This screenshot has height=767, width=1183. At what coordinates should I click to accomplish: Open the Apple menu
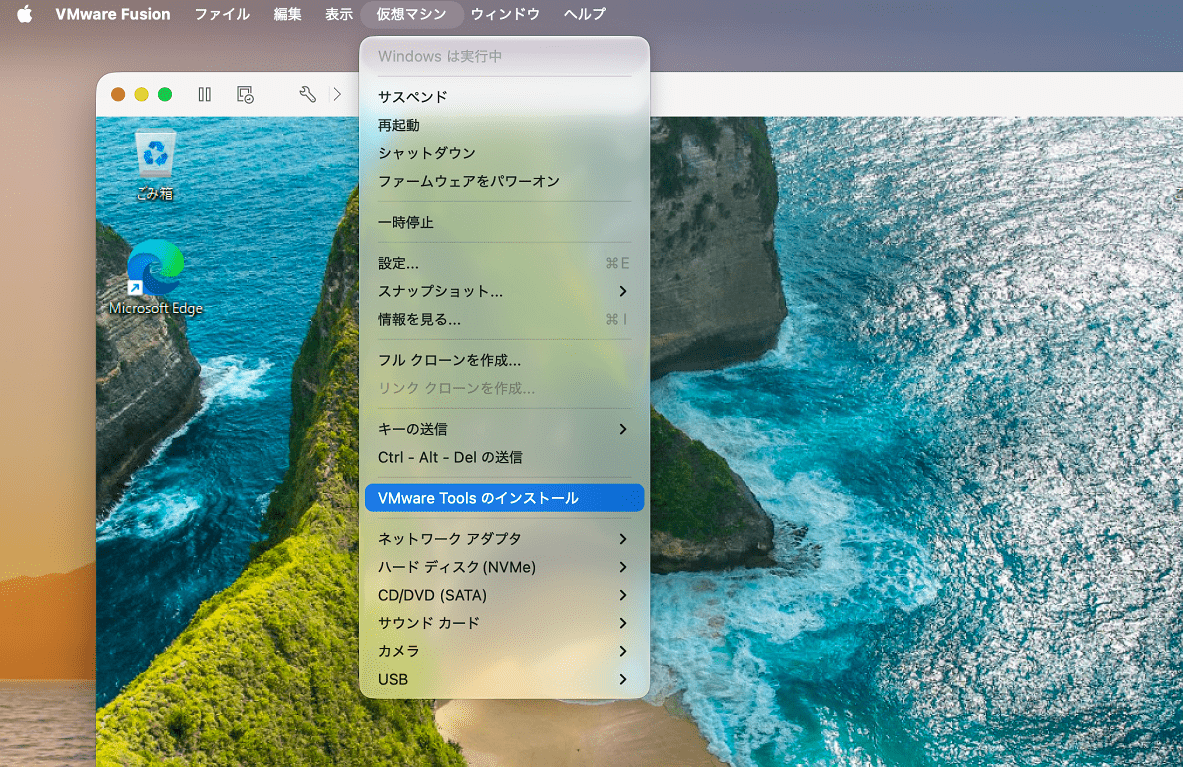pos(25,14)
